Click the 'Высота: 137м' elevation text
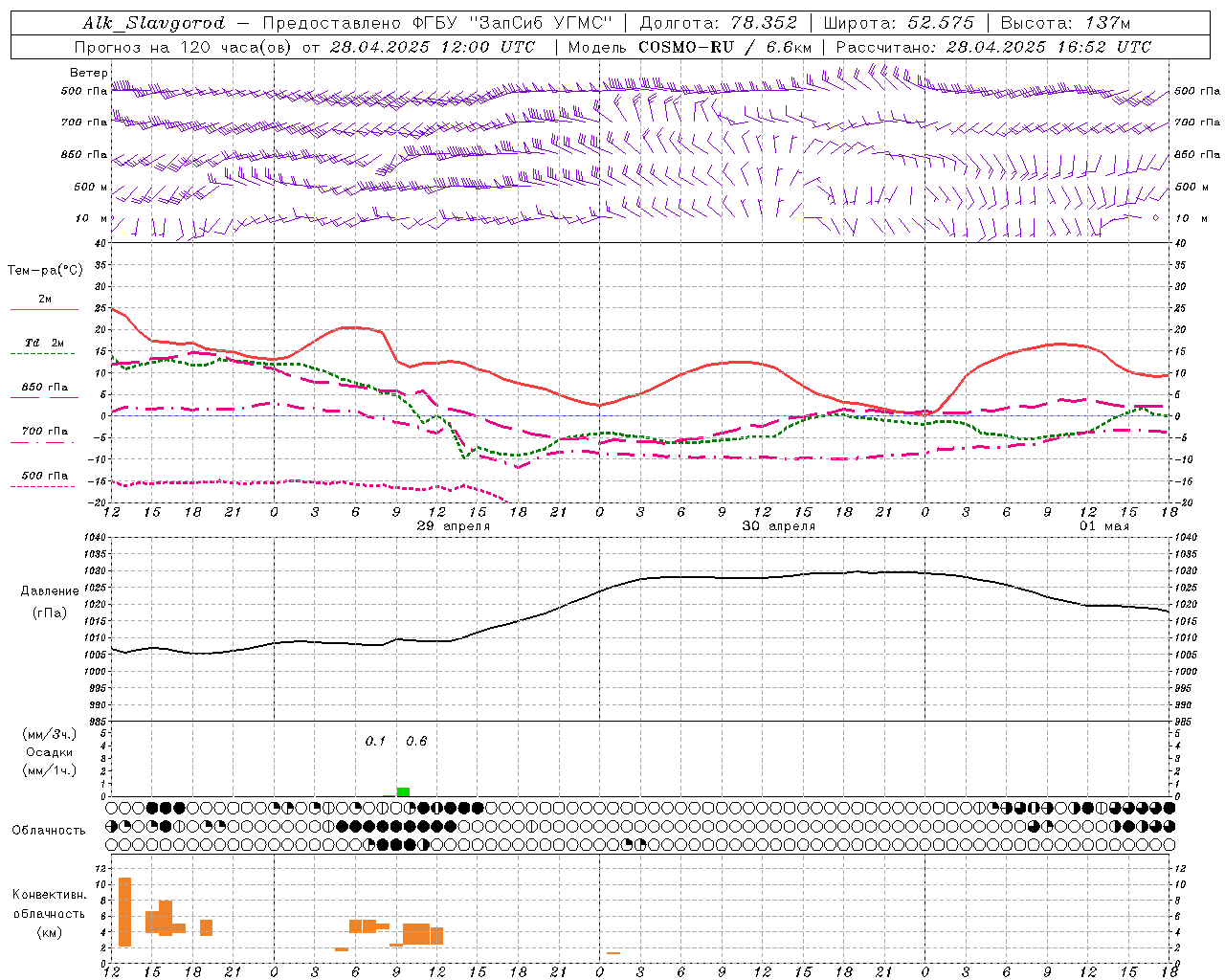This screenshot has height=980, width=1225. click(x=1066, y=23)
